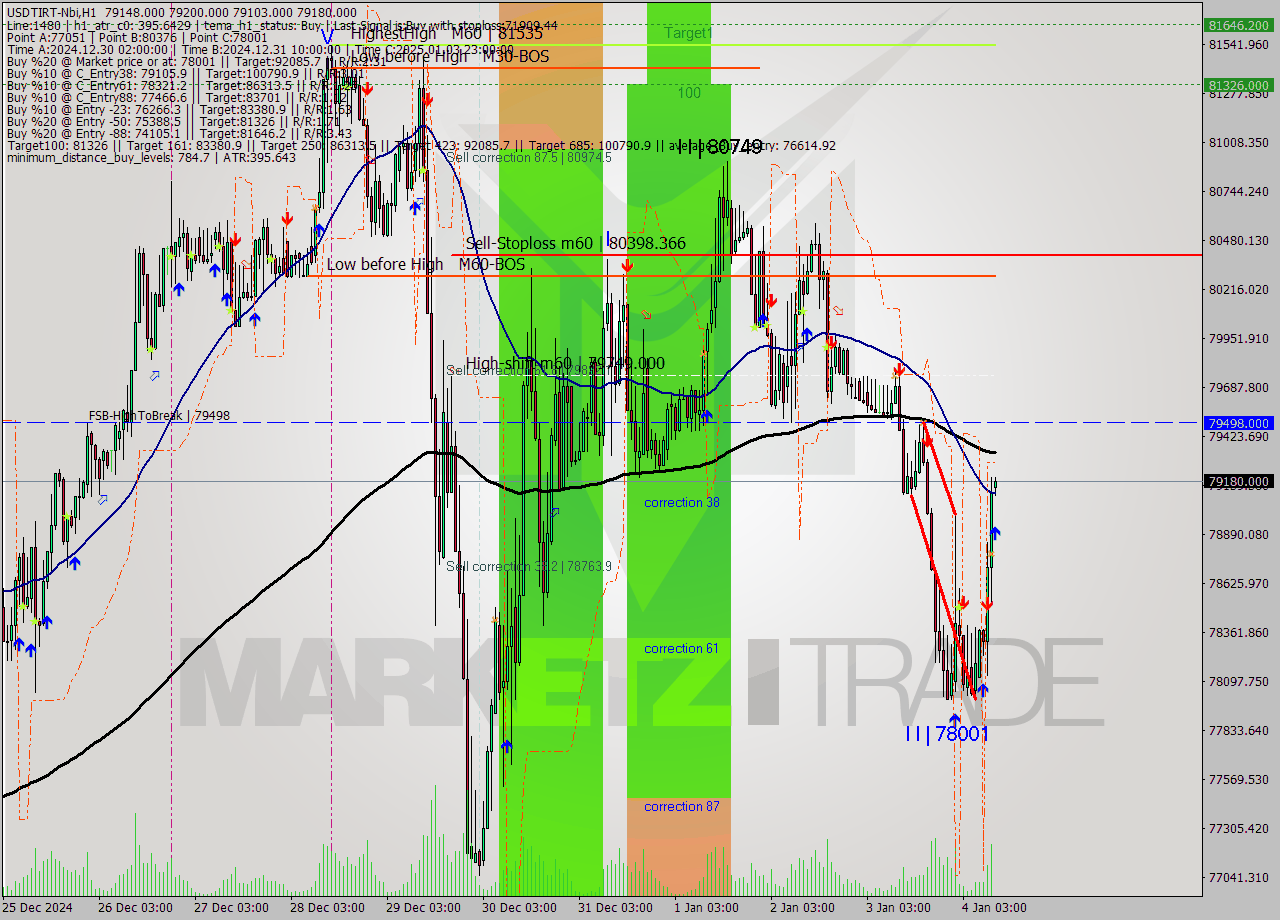
Task: Click the 2 Jan 03:00 date label
Action: tap(802, 908)
